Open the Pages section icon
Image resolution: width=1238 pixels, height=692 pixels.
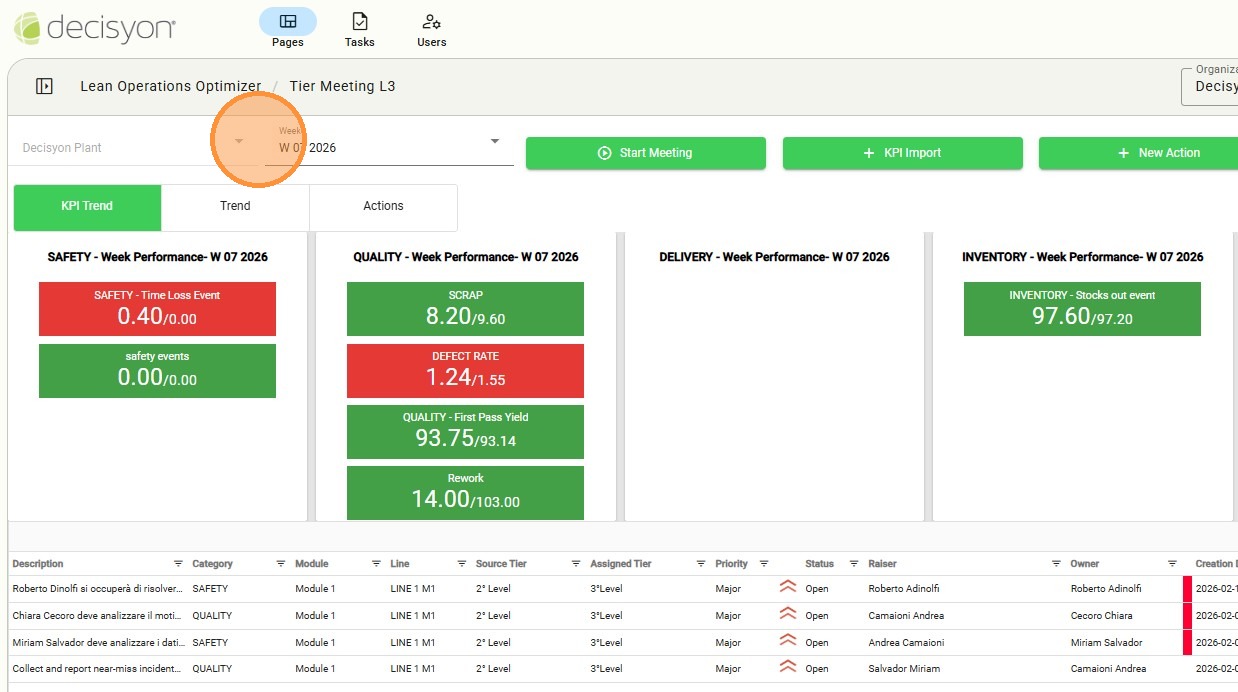[288, 22]
